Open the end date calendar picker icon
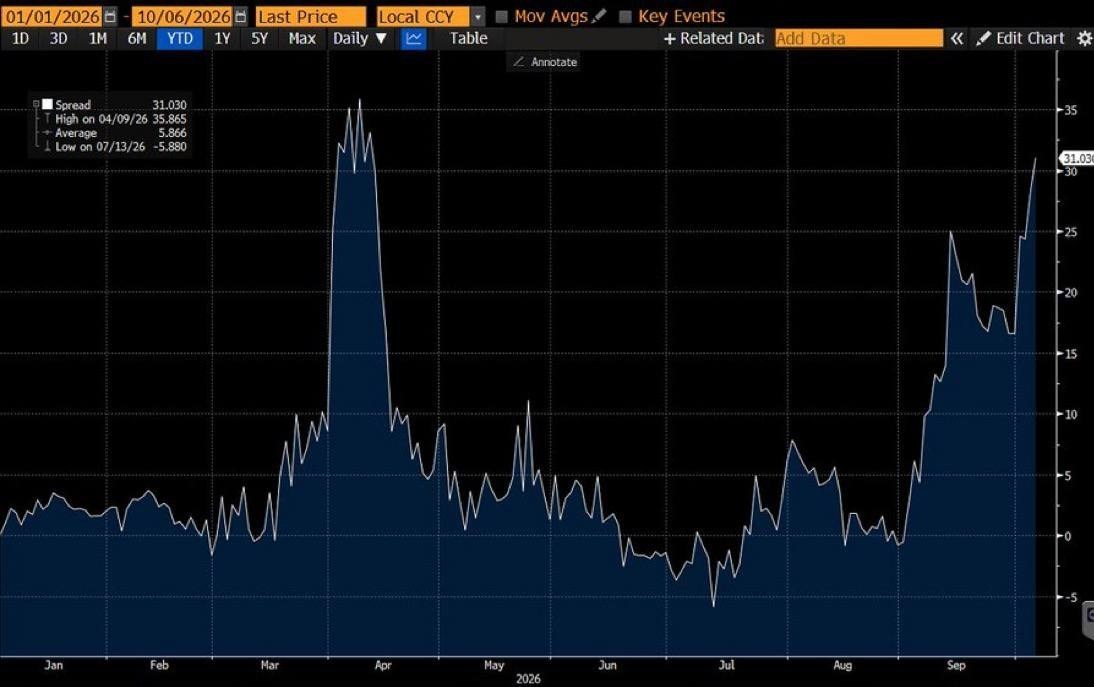1094x687 pixels. (x=241, y=17)
